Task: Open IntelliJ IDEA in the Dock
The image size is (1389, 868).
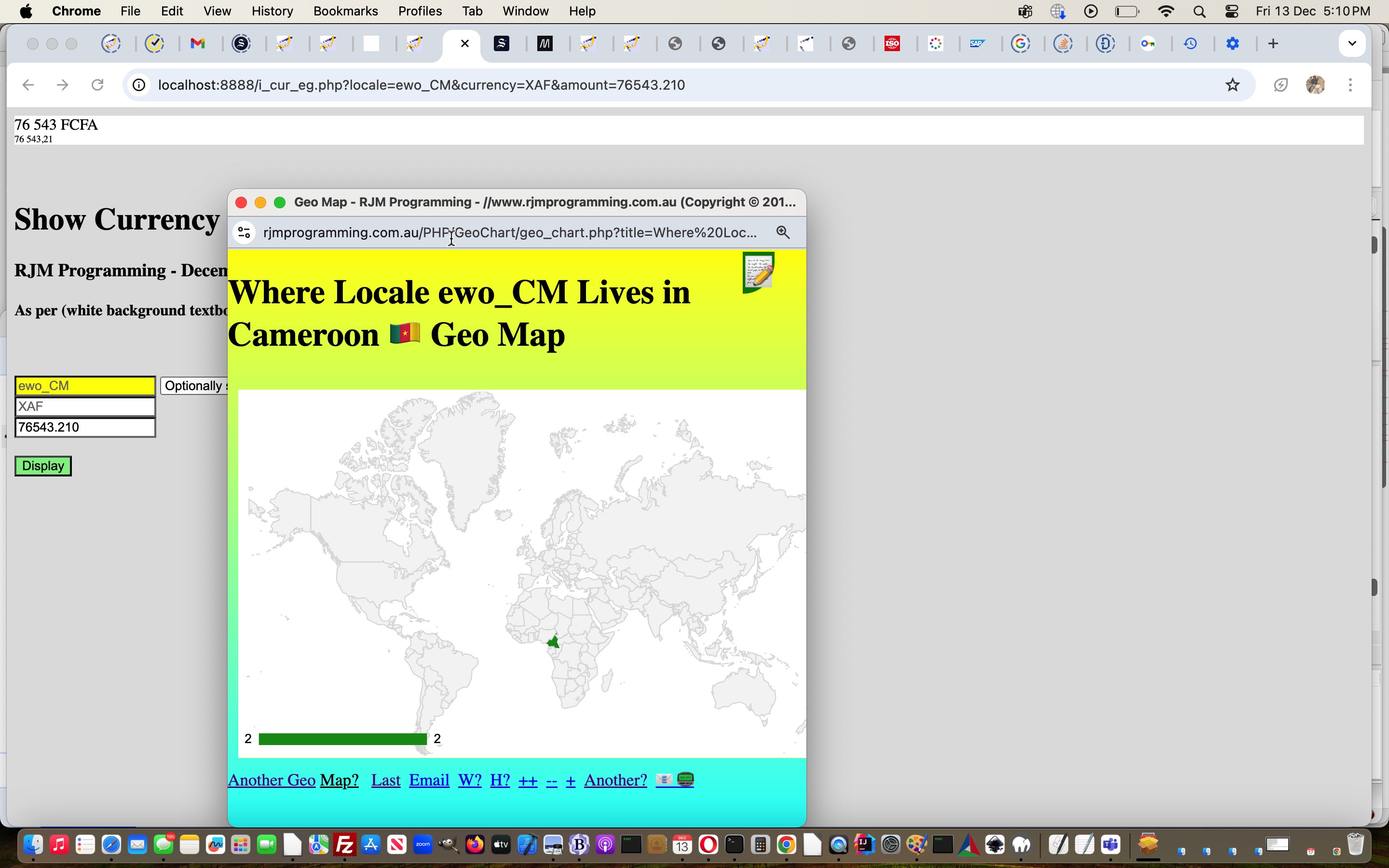Action: 864,845
